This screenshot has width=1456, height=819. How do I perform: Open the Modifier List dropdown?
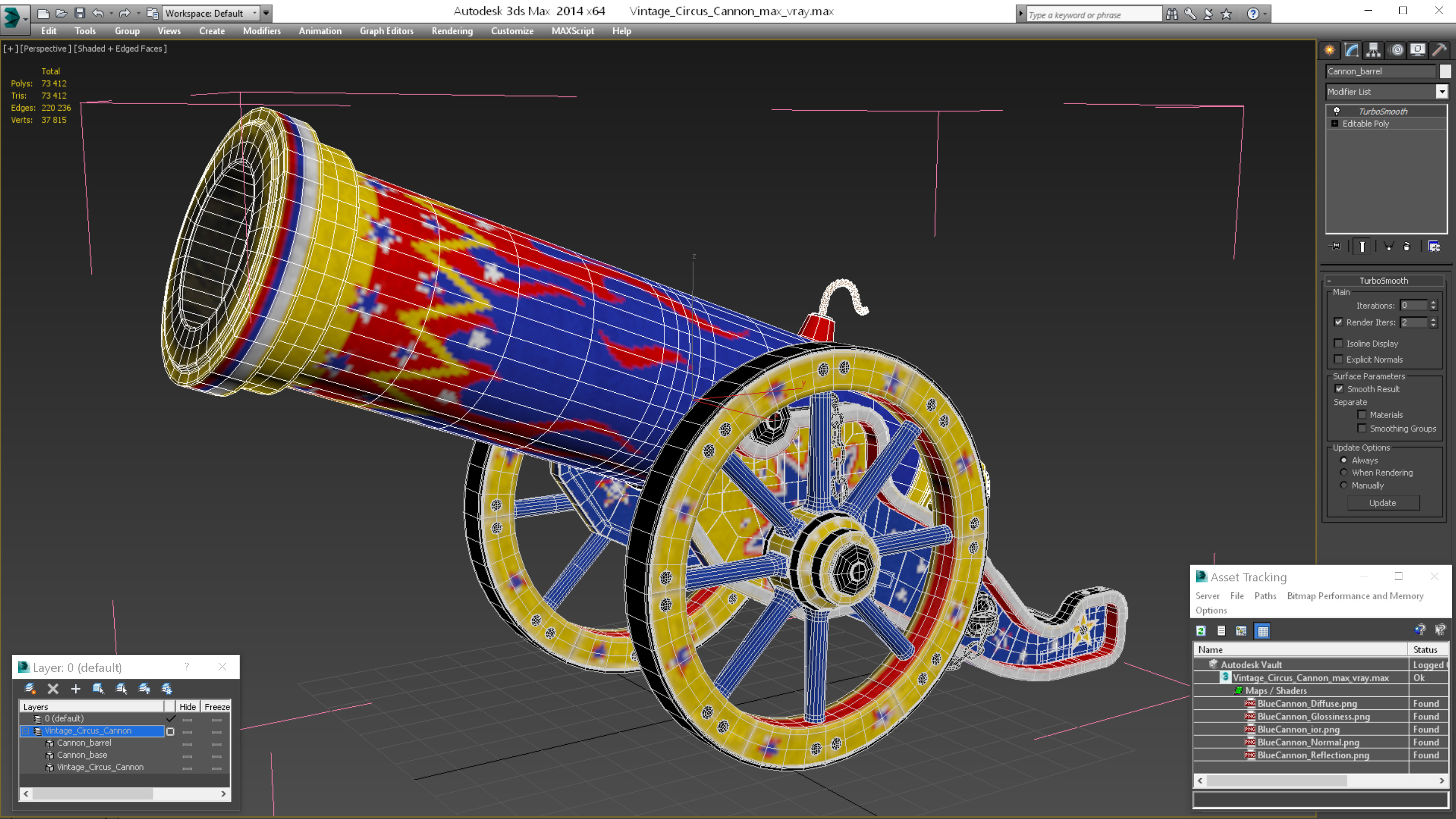click(x=1442, y=92)
